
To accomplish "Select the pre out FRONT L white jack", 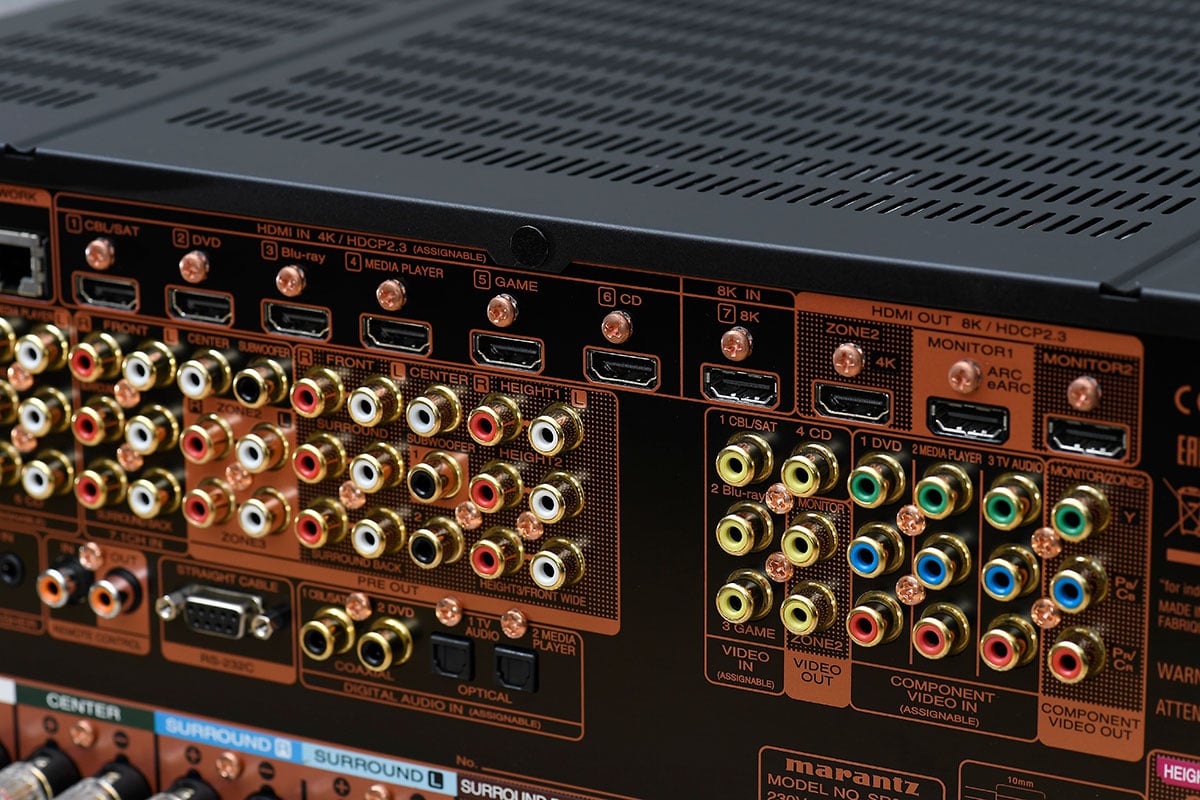I will click(x=376, y=400).
